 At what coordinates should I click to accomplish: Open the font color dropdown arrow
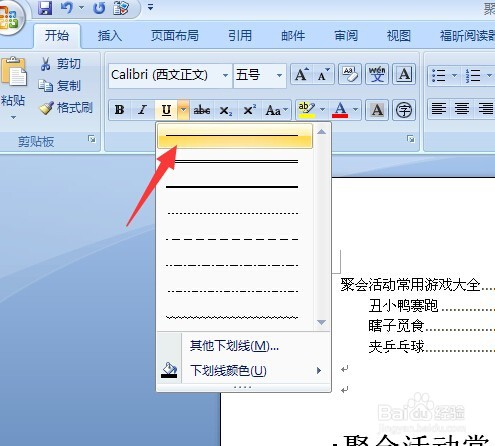pyautogui.click(x=355, y=109)
